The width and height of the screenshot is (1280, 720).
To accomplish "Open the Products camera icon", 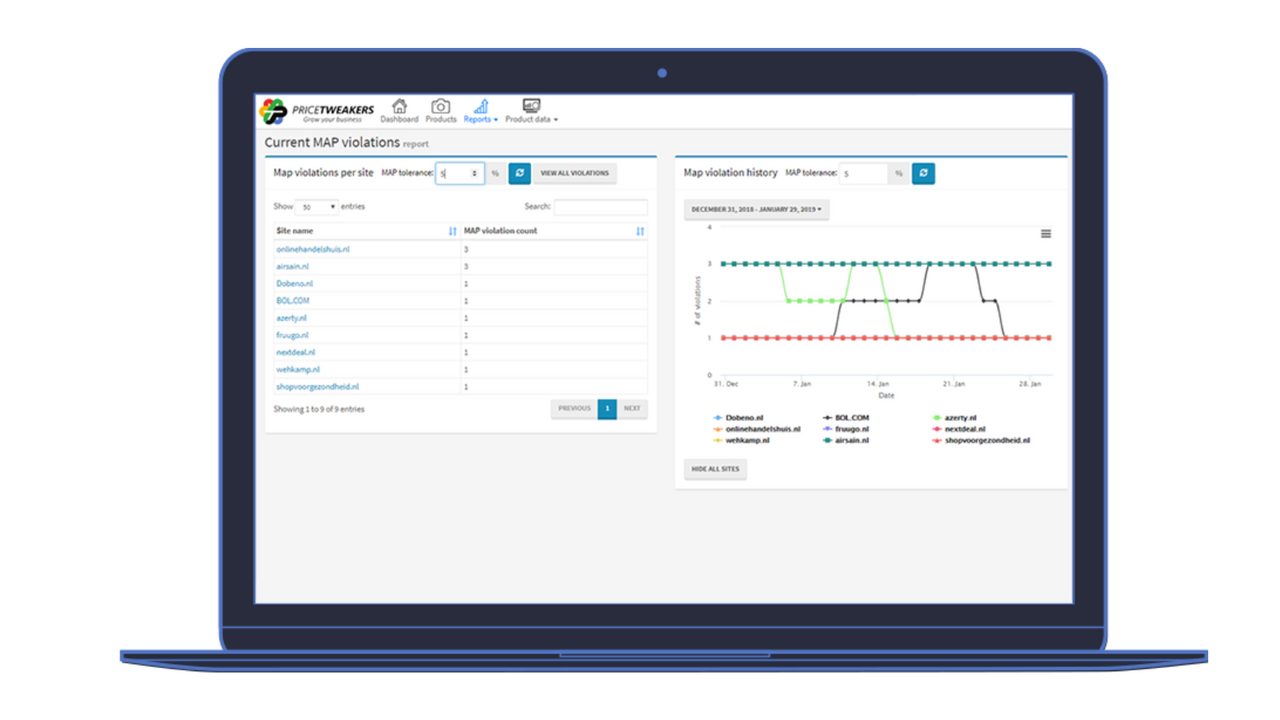I will pyautogui.click(x=441, y=111).
